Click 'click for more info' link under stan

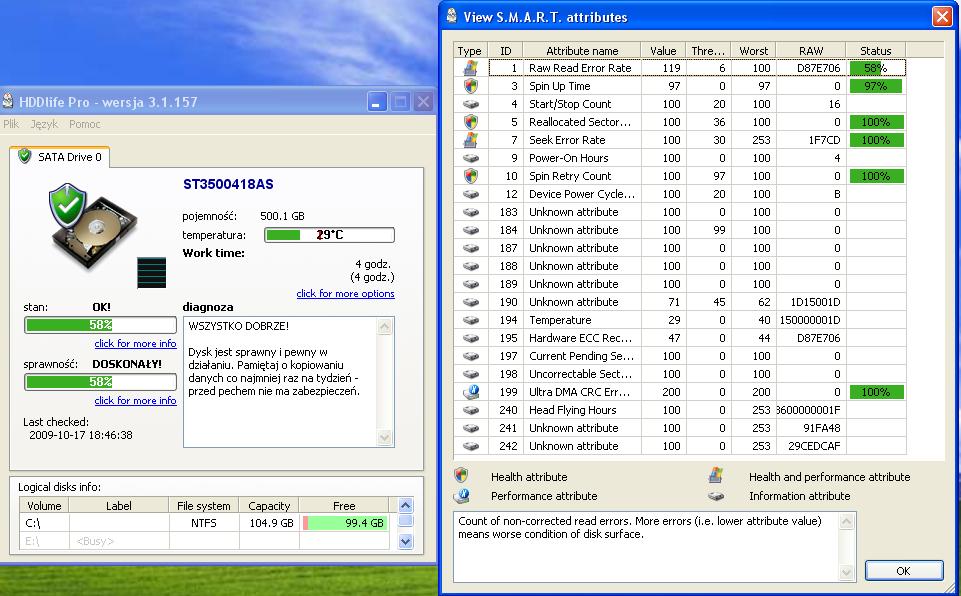pyautogui.click(x=135, y=343)
